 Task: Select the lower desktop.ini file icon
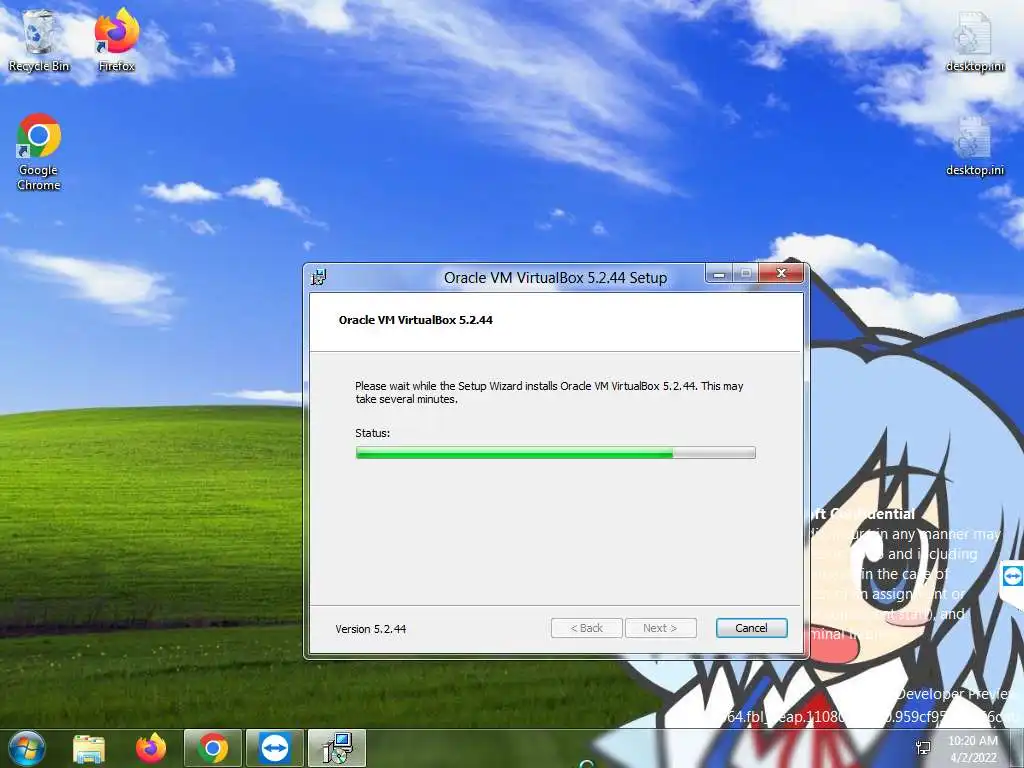974,146
